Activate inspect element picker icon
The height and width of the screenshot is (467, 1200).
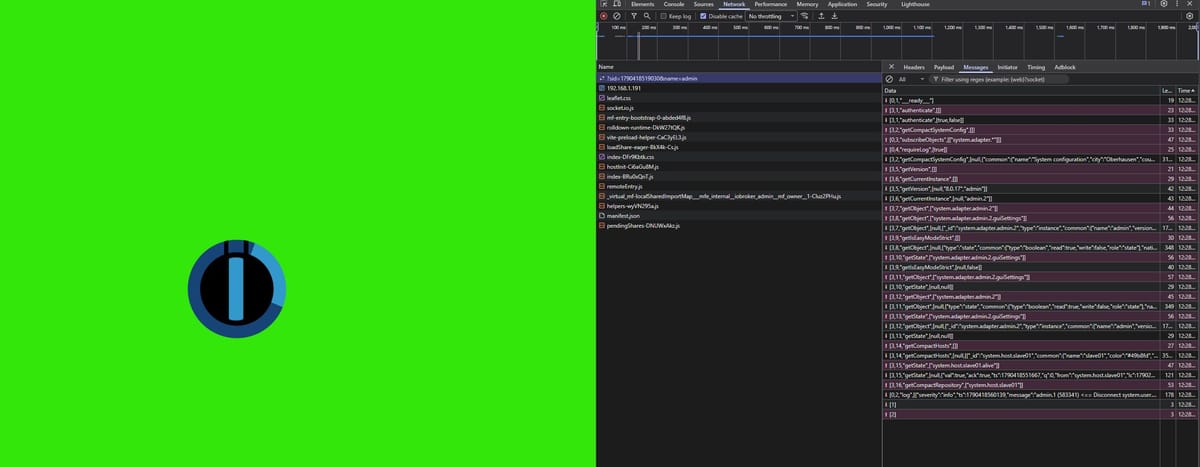(603, 4)
